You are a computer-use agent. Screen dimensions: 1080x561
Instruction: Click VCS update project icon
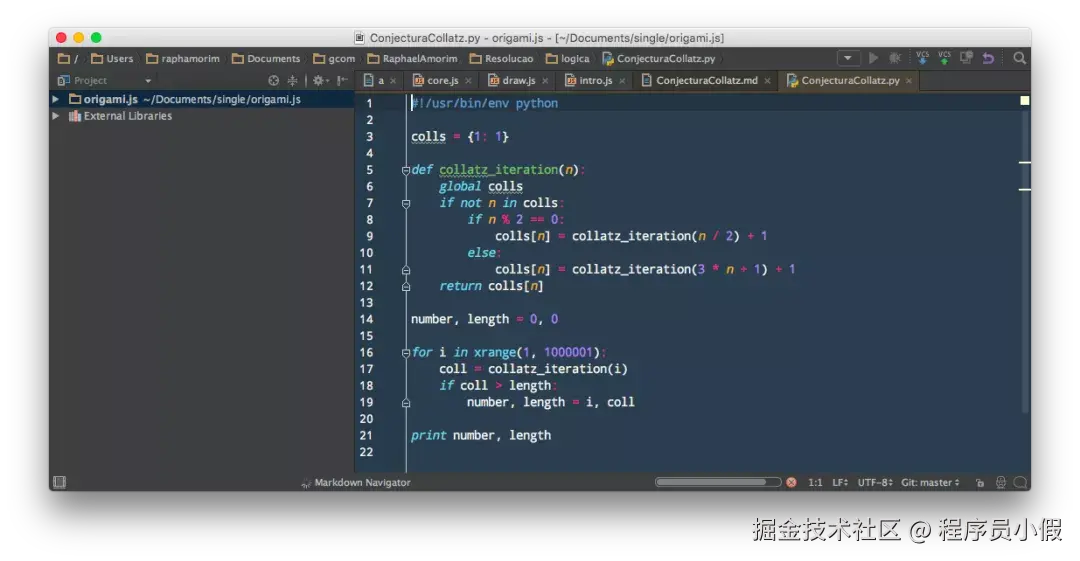(x=922, y=58)
